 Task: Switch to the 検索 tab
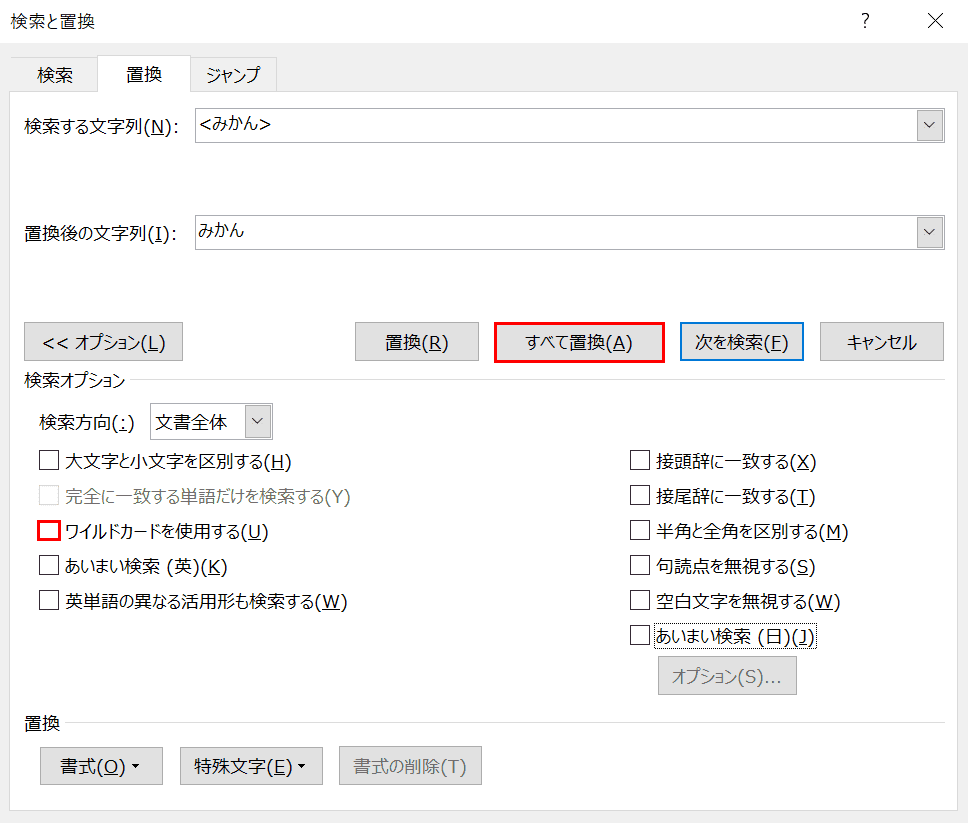tap(54, 75)
